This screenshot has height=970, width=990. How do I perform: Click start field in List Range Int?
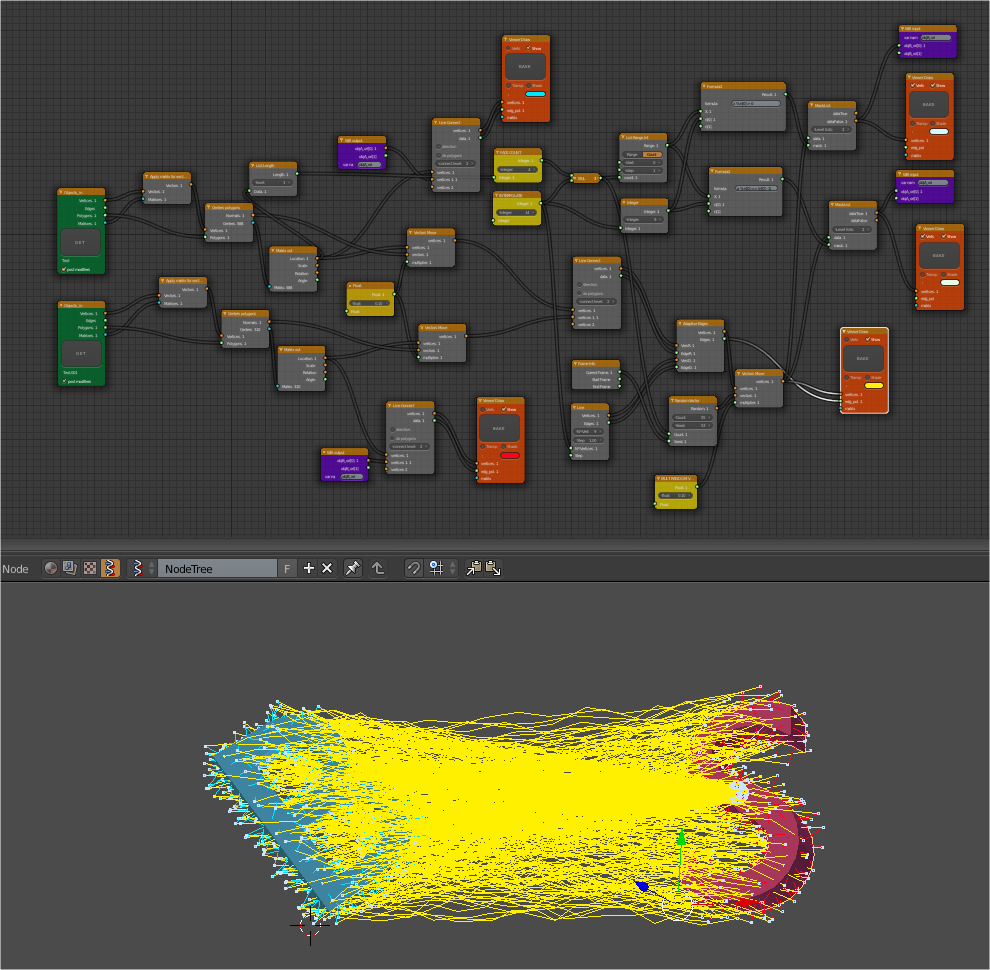(643, 162)
